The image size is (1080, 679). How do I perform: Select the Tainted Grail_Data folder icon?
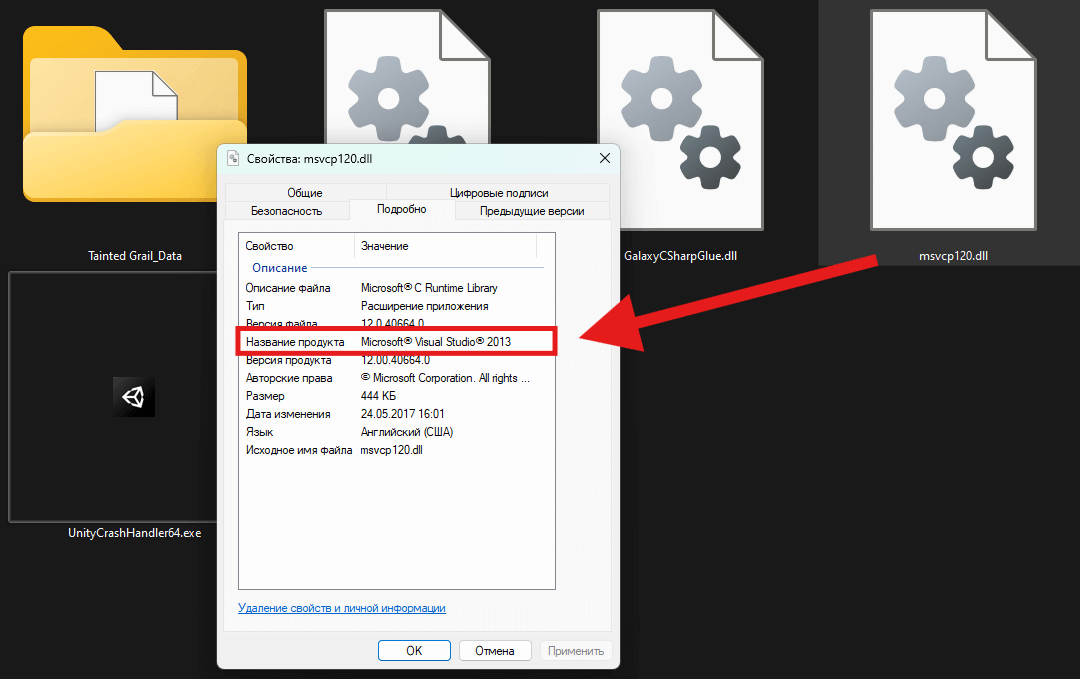pyautogui.click(x=134, y=114)
